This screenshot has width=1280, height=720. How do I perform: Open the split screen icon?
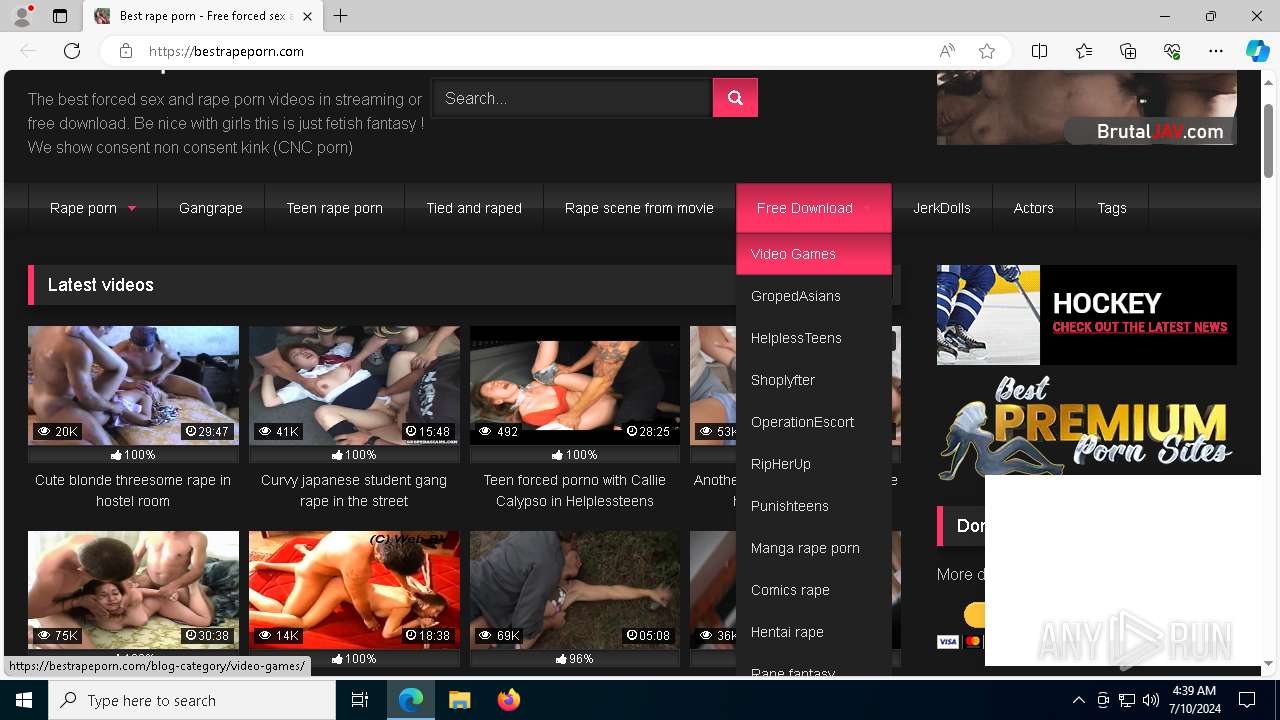[x=1039, y=51]
